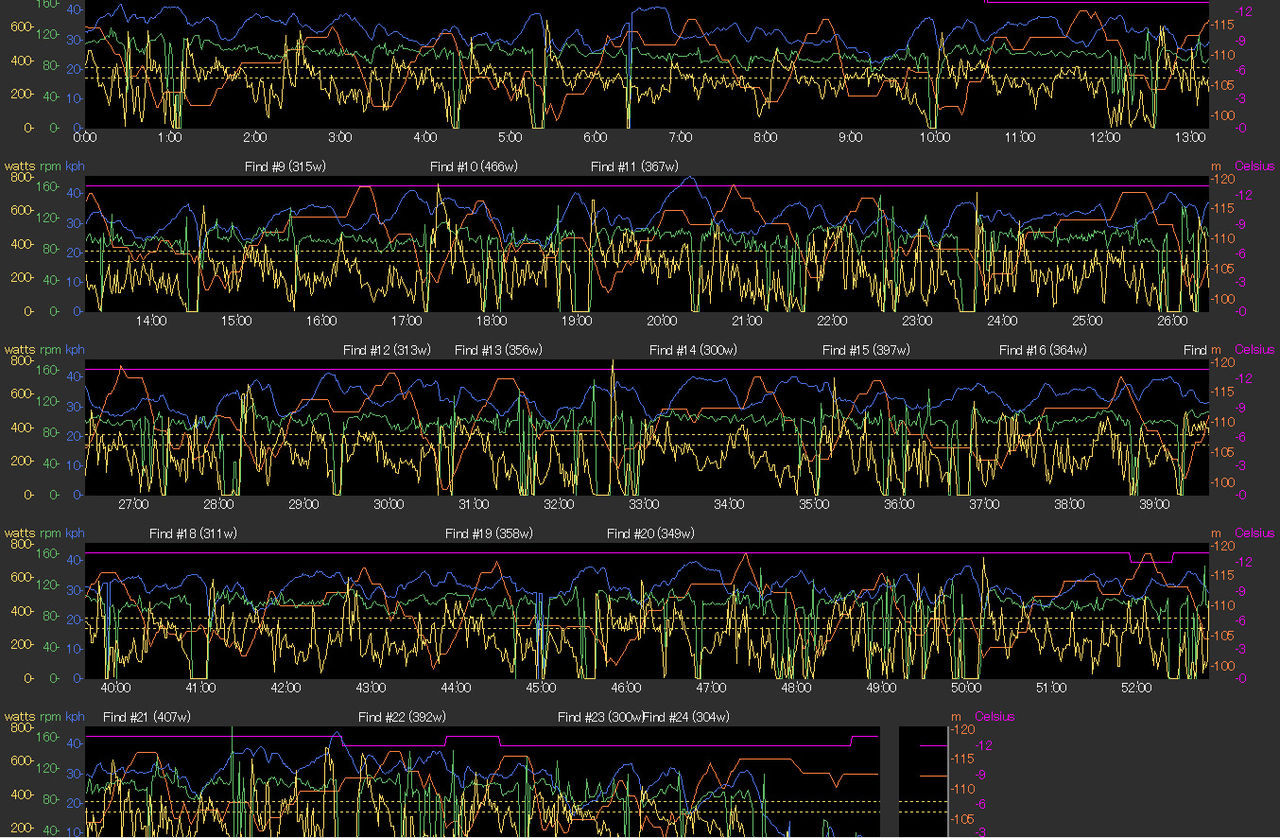
Task: Select the 'Find #14 (300w)' marker label
Action: pos(693,350)
